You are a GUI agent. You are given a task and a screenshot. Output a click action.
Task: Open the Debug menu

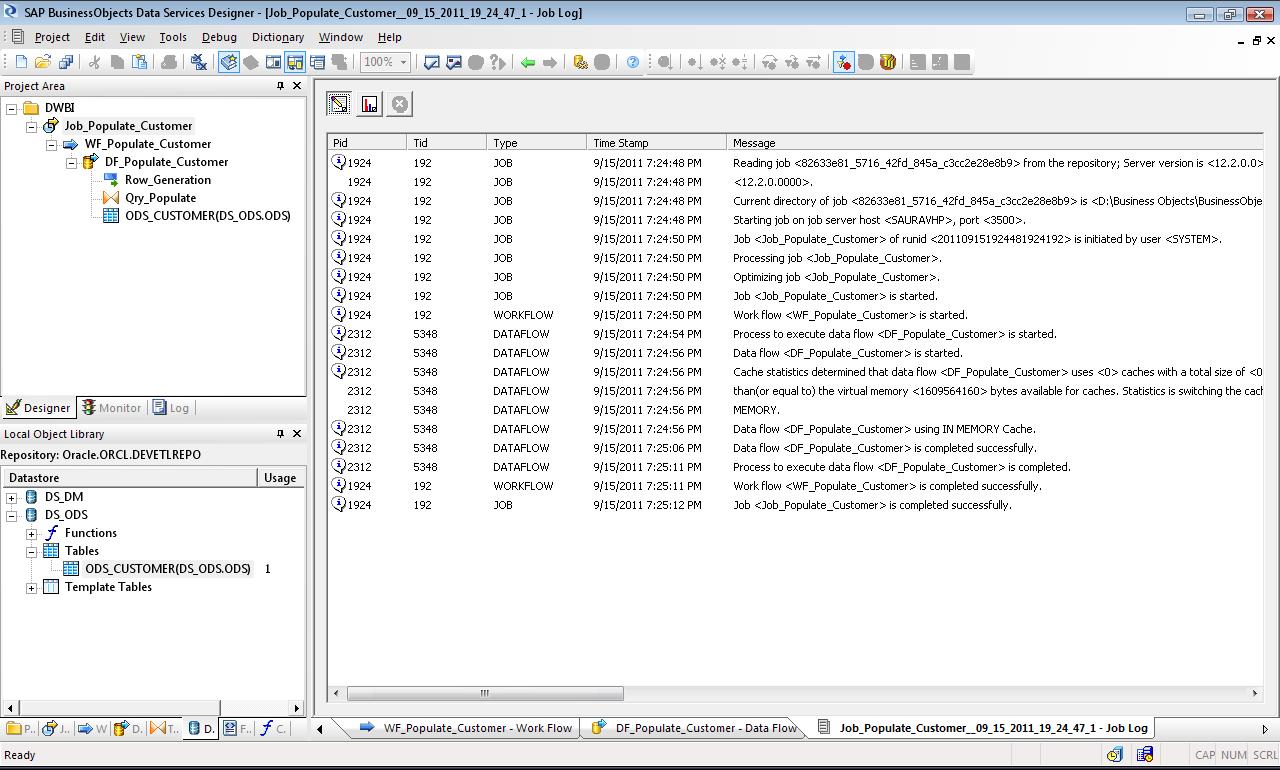click(x=219, y=37)
